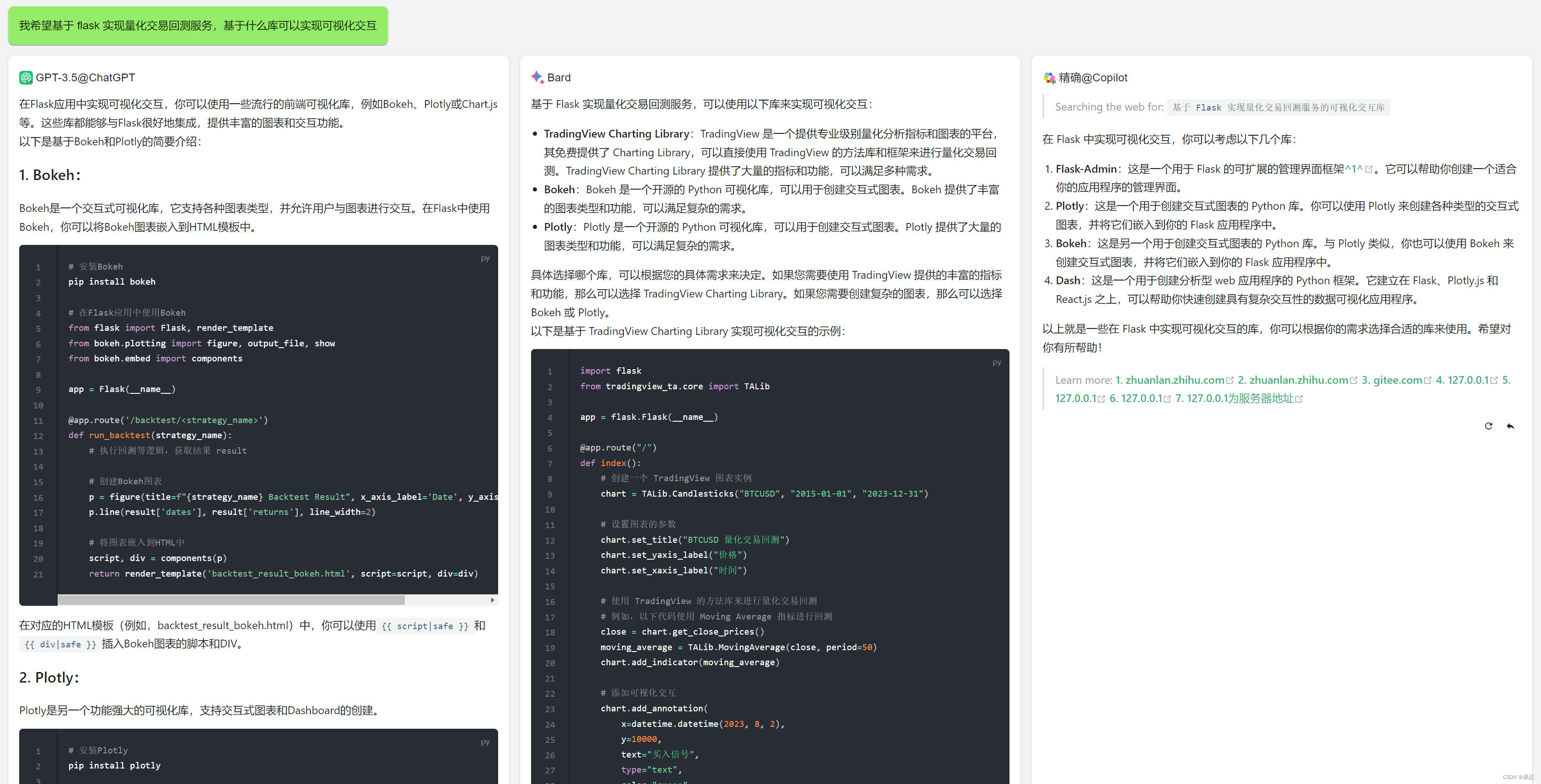Click the bold Bokeh bullet title in Bard's answer
This screenshot has width=1541, height=784.
pyautogui.click(x=559, y=190)
